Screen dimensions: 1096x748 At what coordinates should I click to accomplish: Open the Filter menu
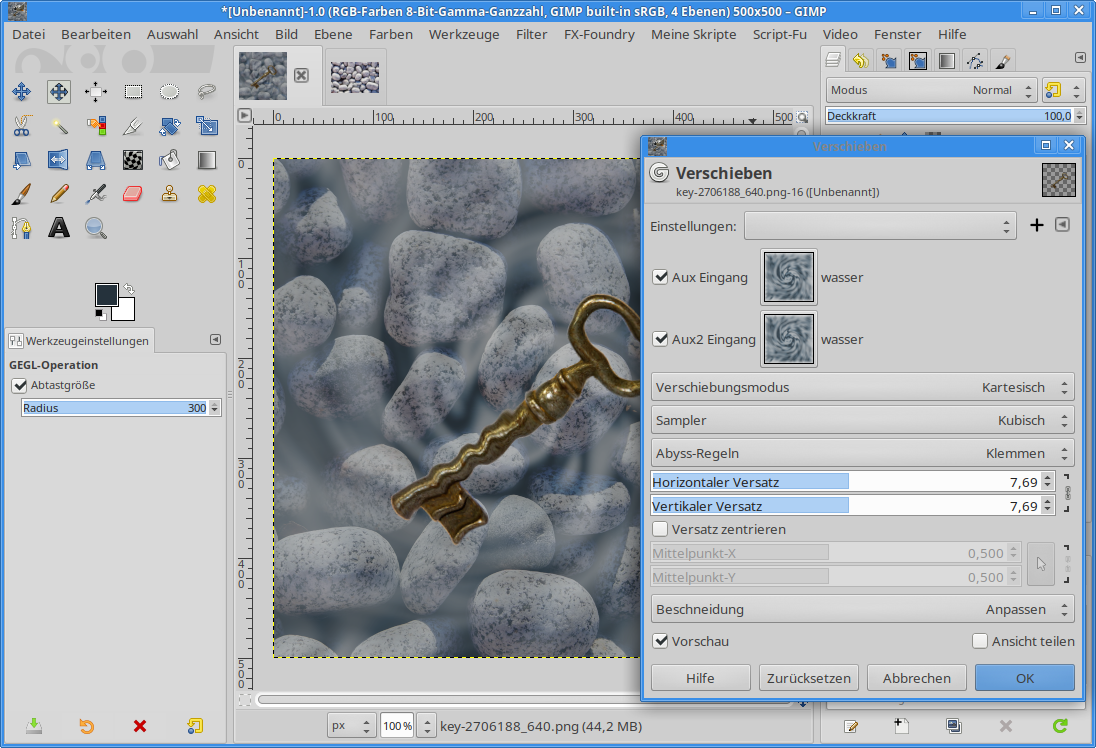tap(531, 34)
